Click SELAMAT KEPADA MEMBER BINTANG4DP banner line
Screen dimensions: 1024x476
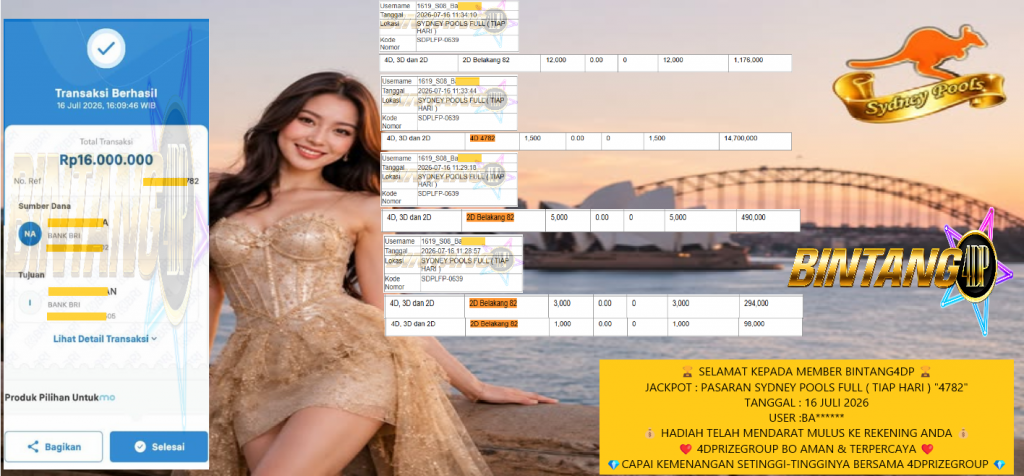pyautogui.click(x=807, y=372)
